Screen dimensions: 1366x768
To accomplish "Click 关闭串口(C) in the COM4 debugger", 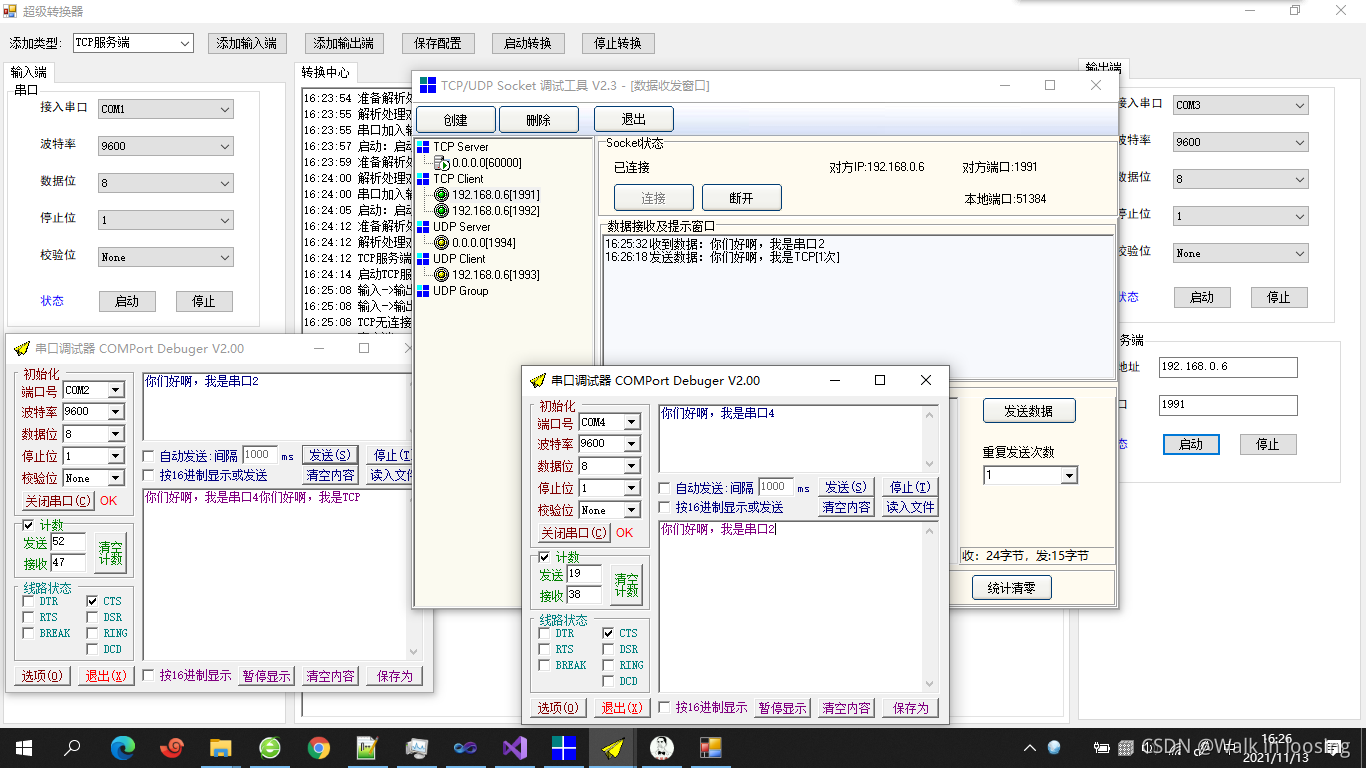I will point(574,533).
